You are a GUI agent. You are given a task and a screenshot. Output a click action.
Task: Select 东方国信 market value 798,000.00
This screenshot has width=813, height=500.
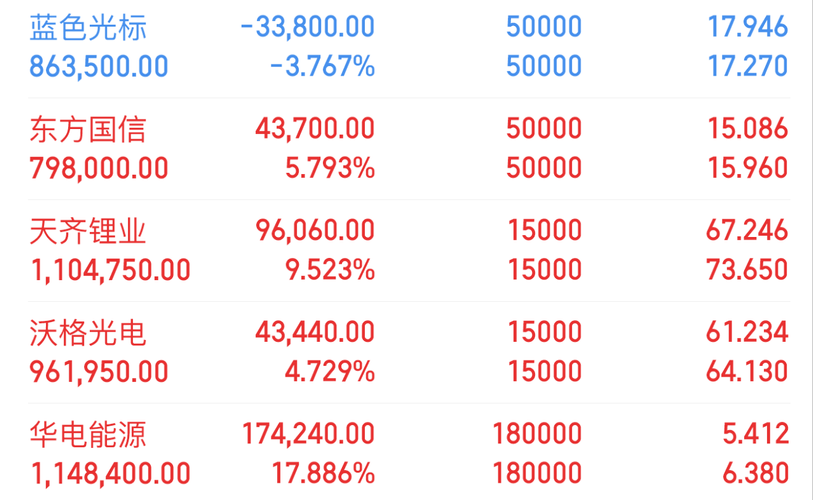pos(99,168)
